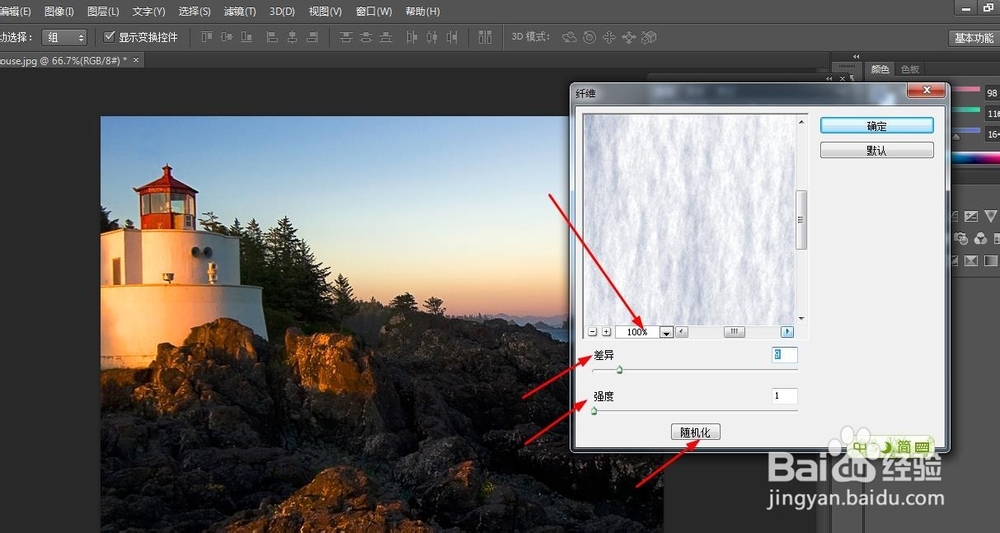
Task: Click the preview horizontal scrollbar thumb
Action: [734, 332]
